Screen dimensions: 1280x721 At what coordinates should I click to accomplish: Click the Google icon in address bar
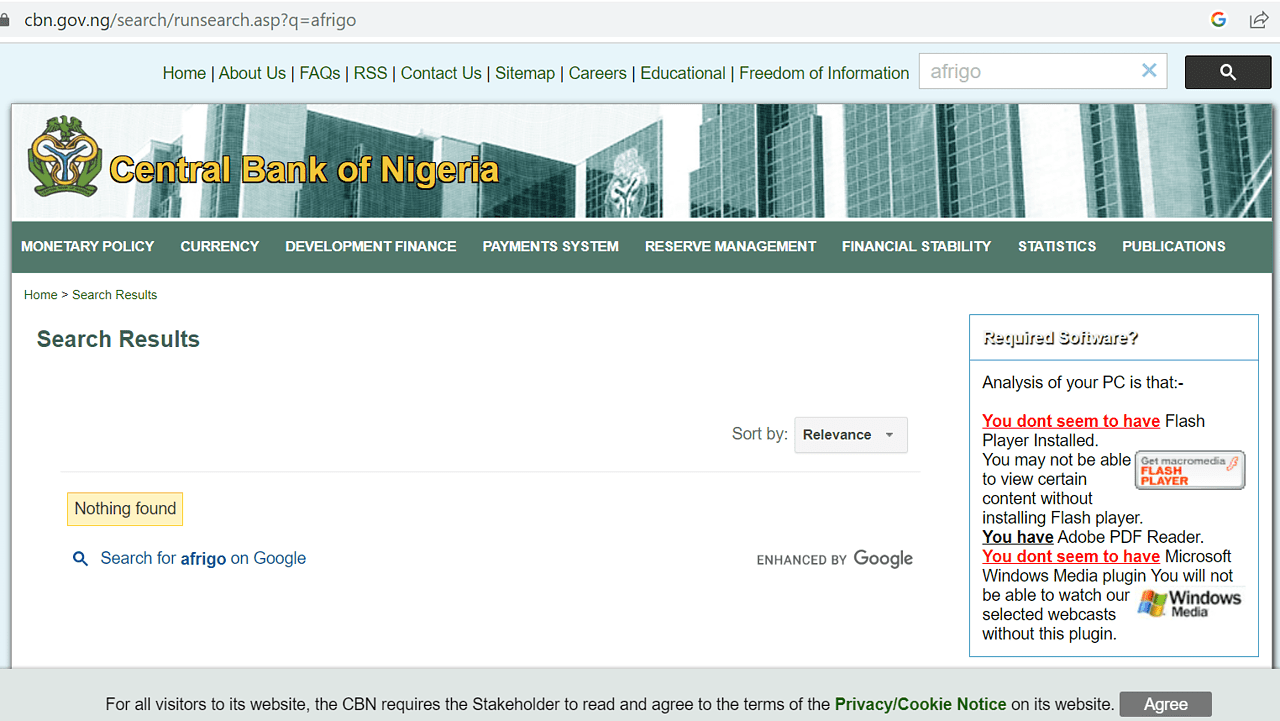point(1218,19)
